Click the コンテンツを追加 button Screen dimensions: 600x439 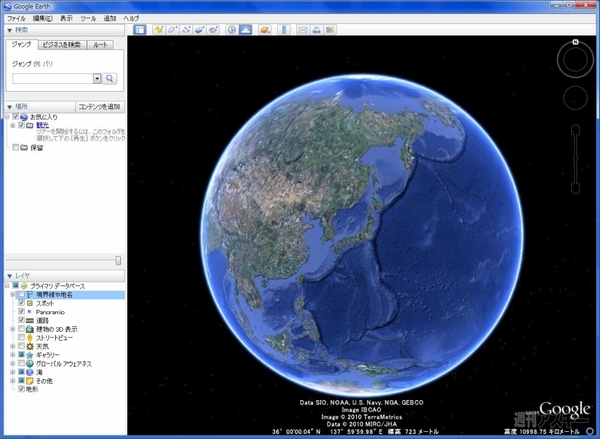point(99,107)
